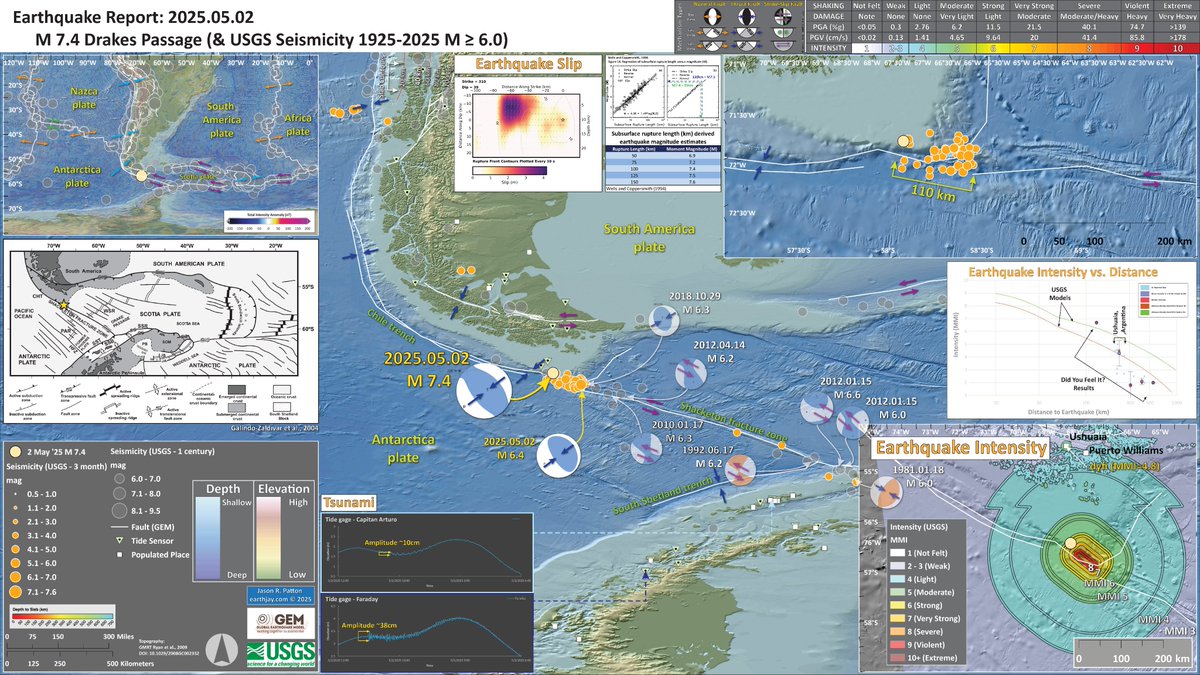Toggle the Normal fault legend symbol
The height and width of the screenshot is (675, 1200).
tap(712, 16)
